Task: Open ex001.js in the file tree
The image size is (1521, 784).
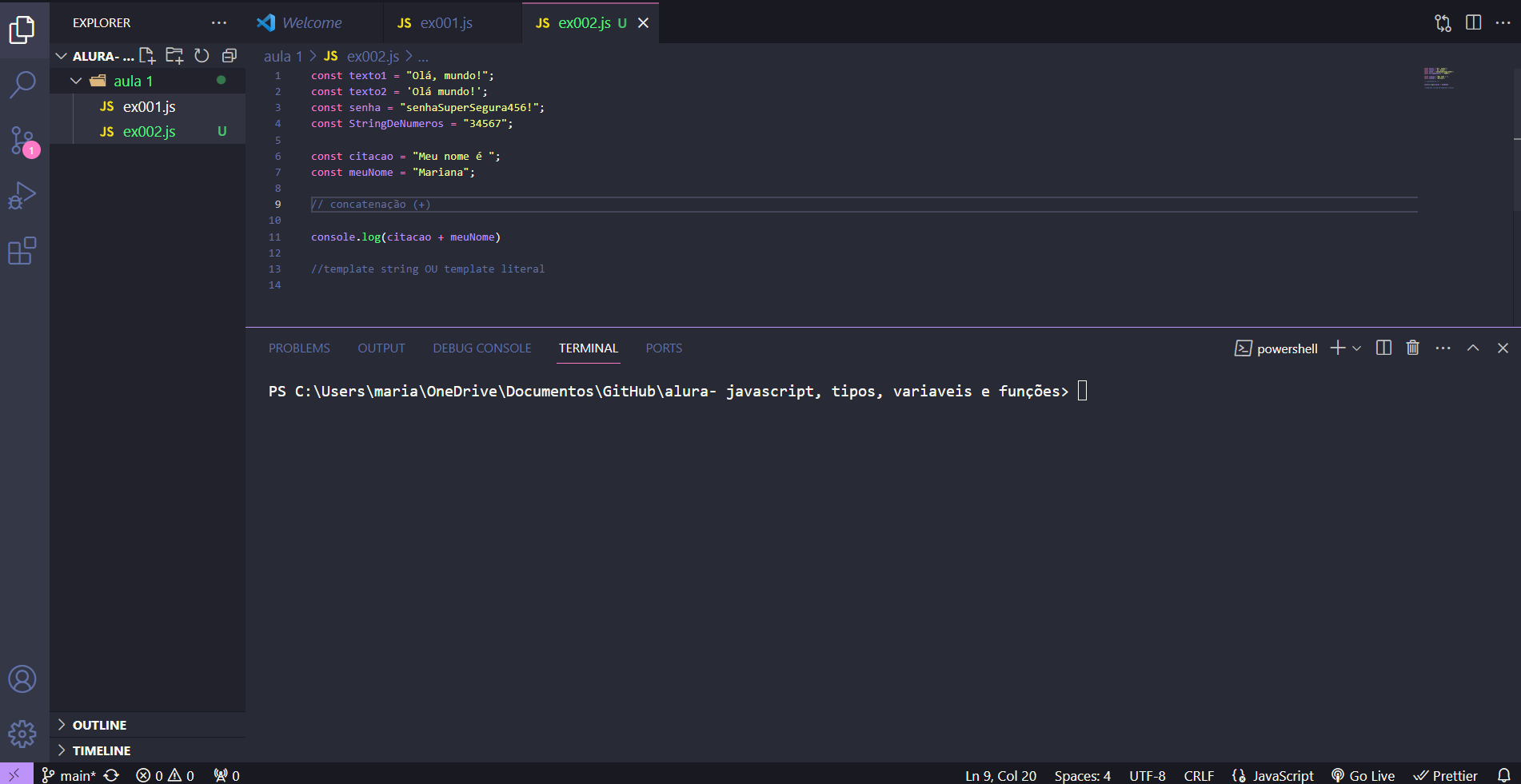Action: [x=147, y=106]
